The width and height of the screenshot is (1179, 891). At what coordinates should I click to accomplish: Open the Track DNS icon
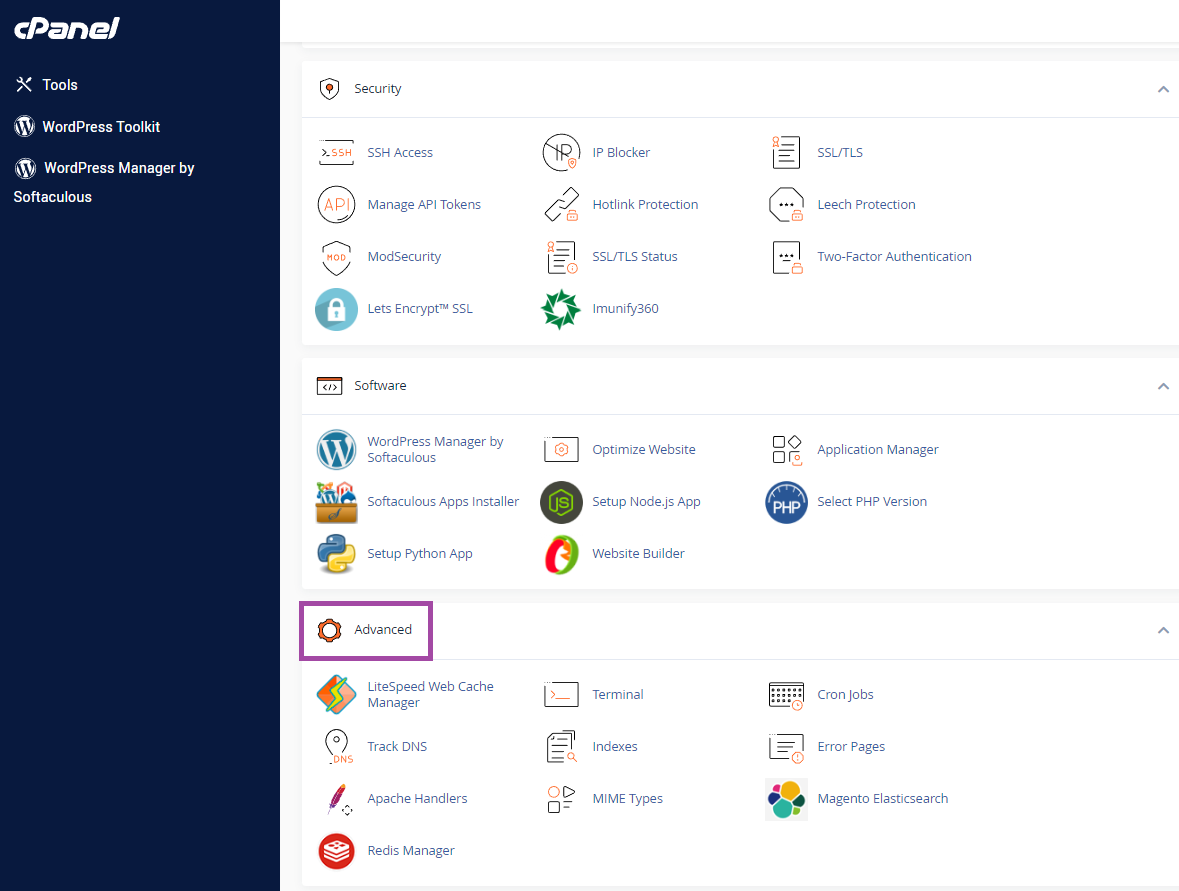tap(338, 747)
